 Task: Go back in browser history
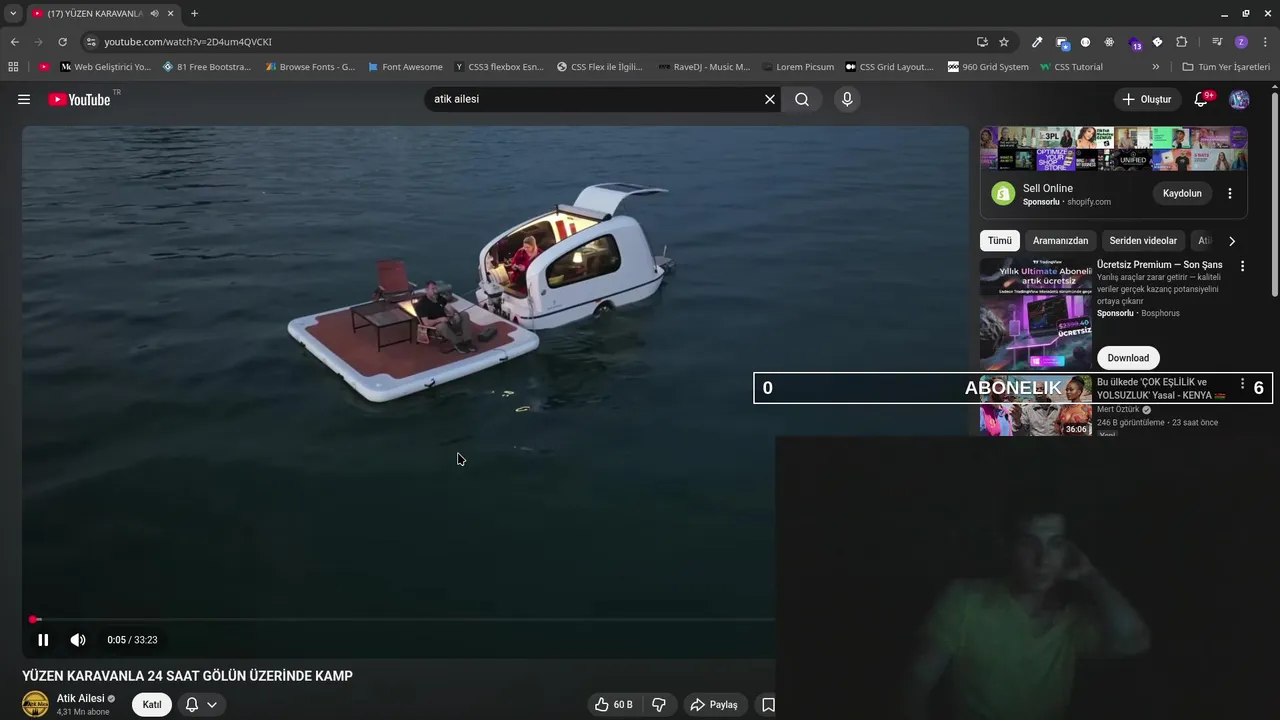click(14, 42)
